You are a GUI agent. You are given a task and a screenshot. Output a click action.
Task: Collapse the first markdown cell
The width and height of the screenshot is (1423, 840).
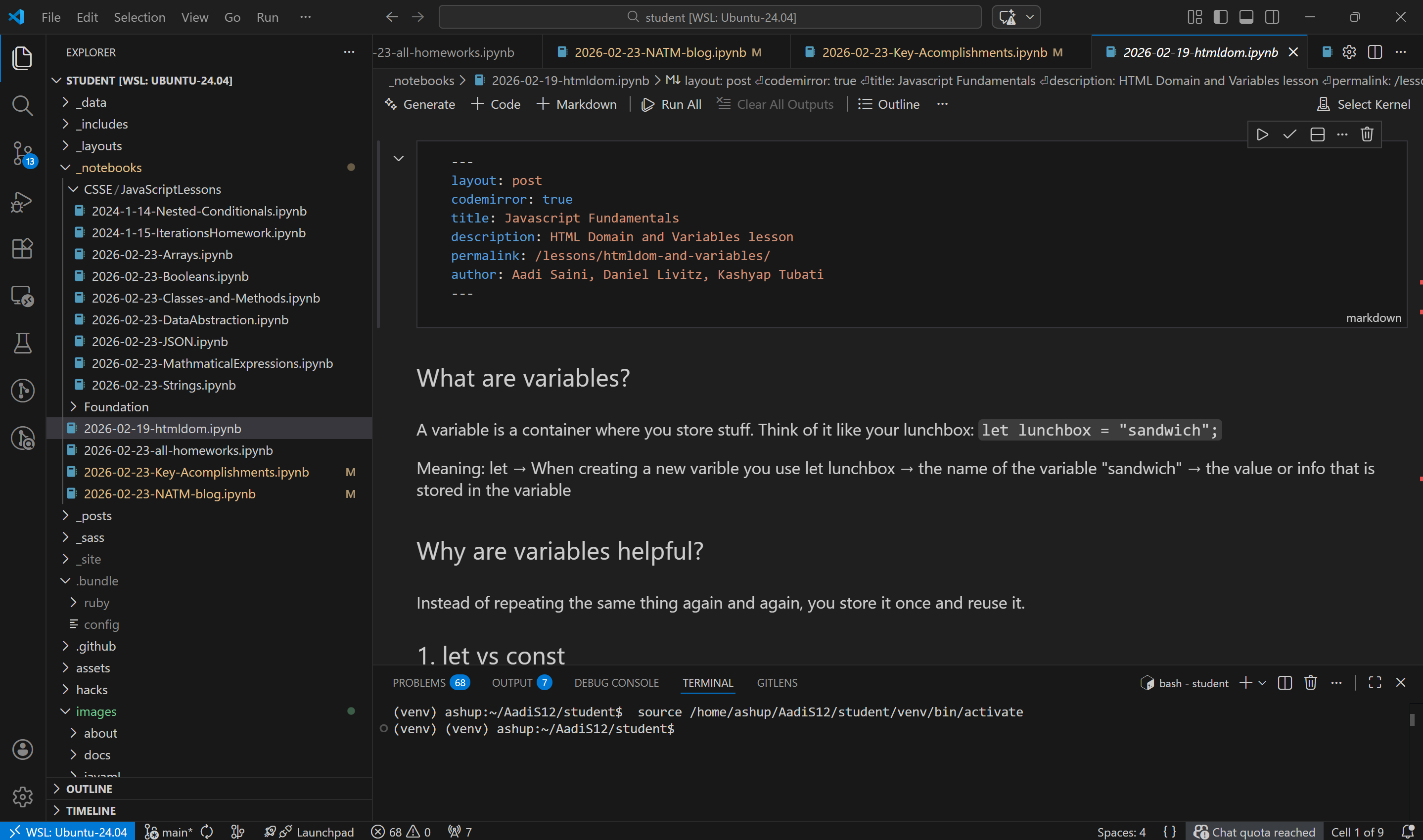tap(399, 159)
